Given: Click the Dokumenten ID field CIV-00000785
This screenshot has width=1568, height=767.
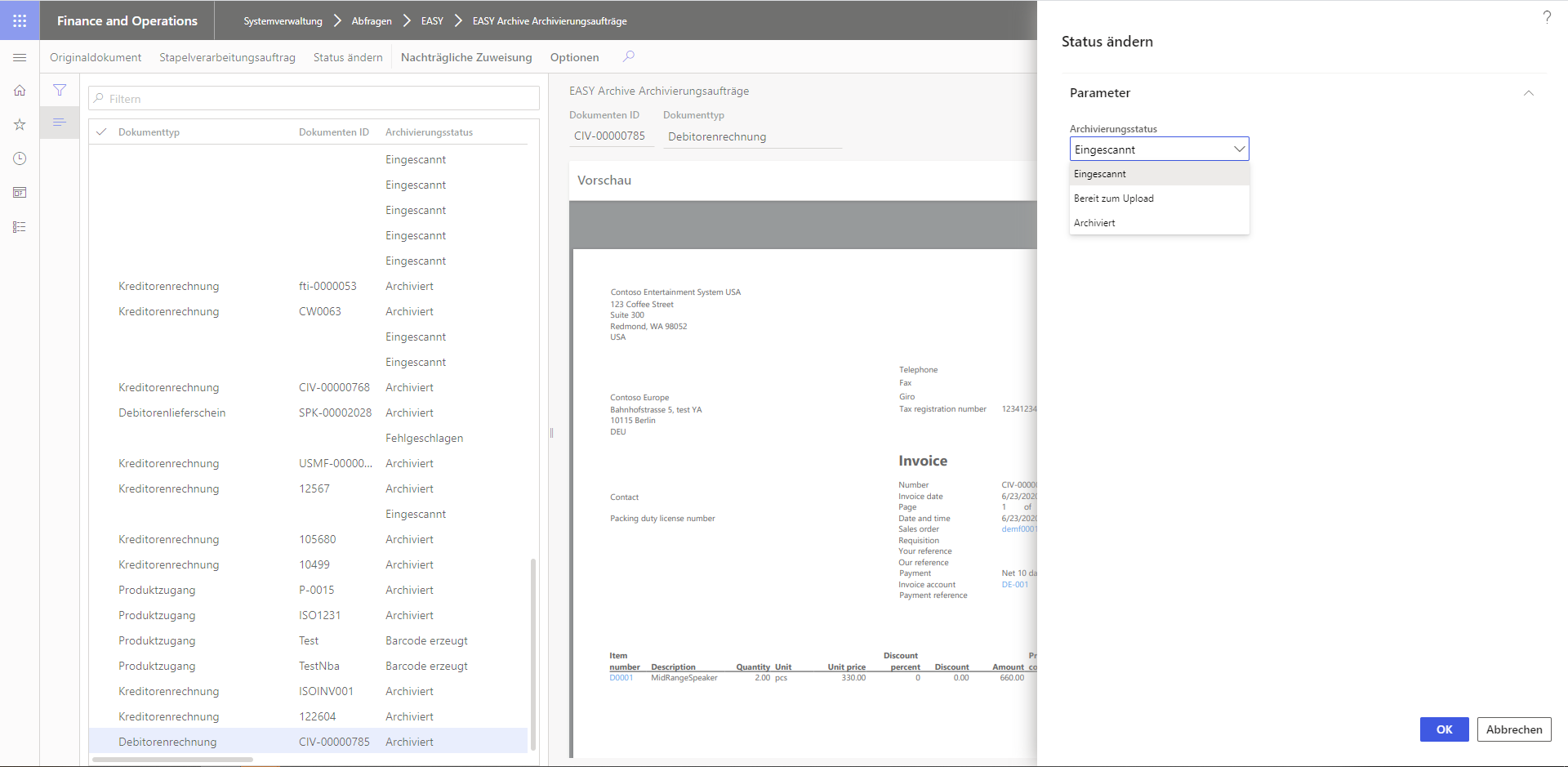Looking at the screenshot, I should (612, 136).
